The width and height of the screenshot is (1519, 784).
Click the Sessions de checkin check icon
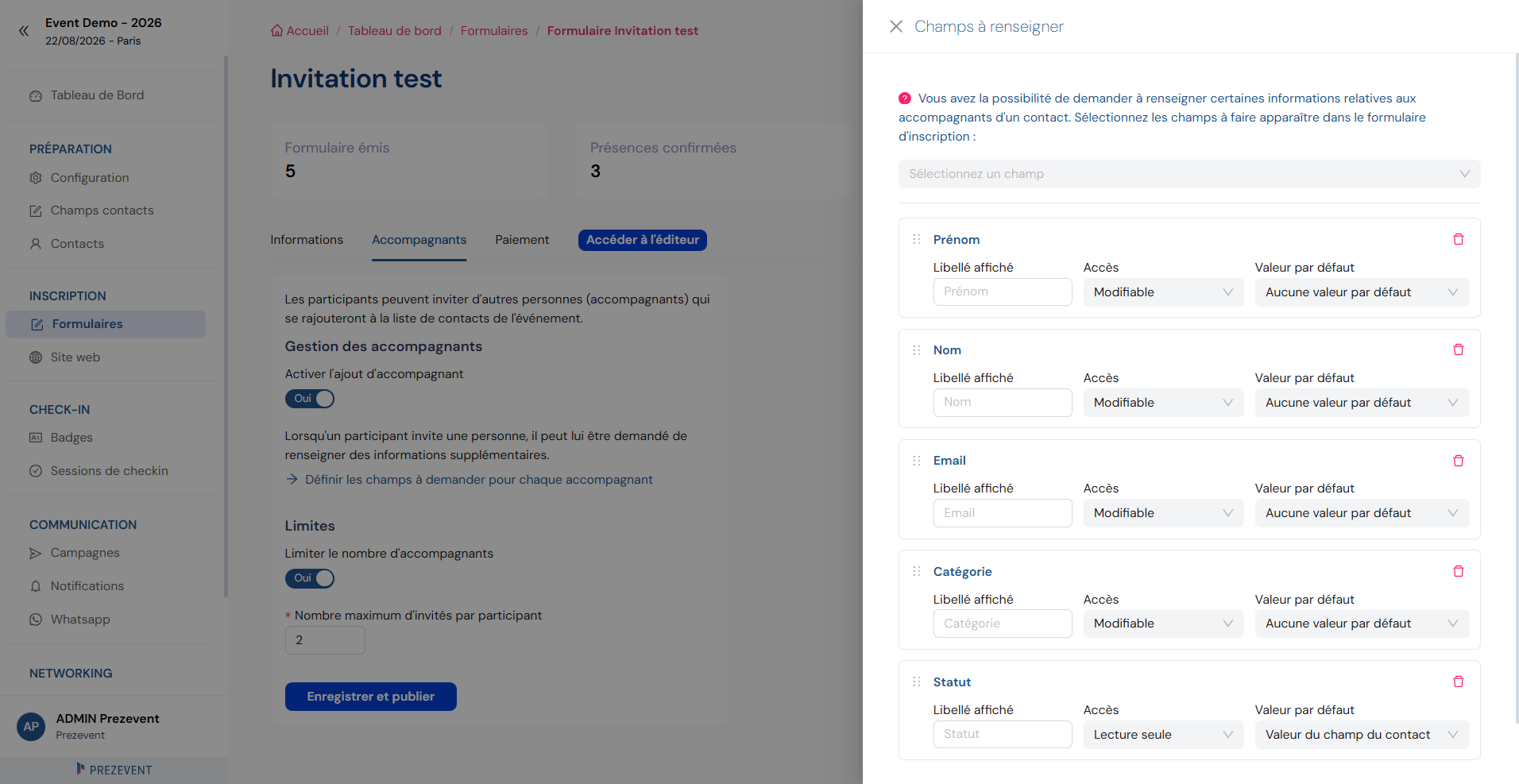click(36, 471)
